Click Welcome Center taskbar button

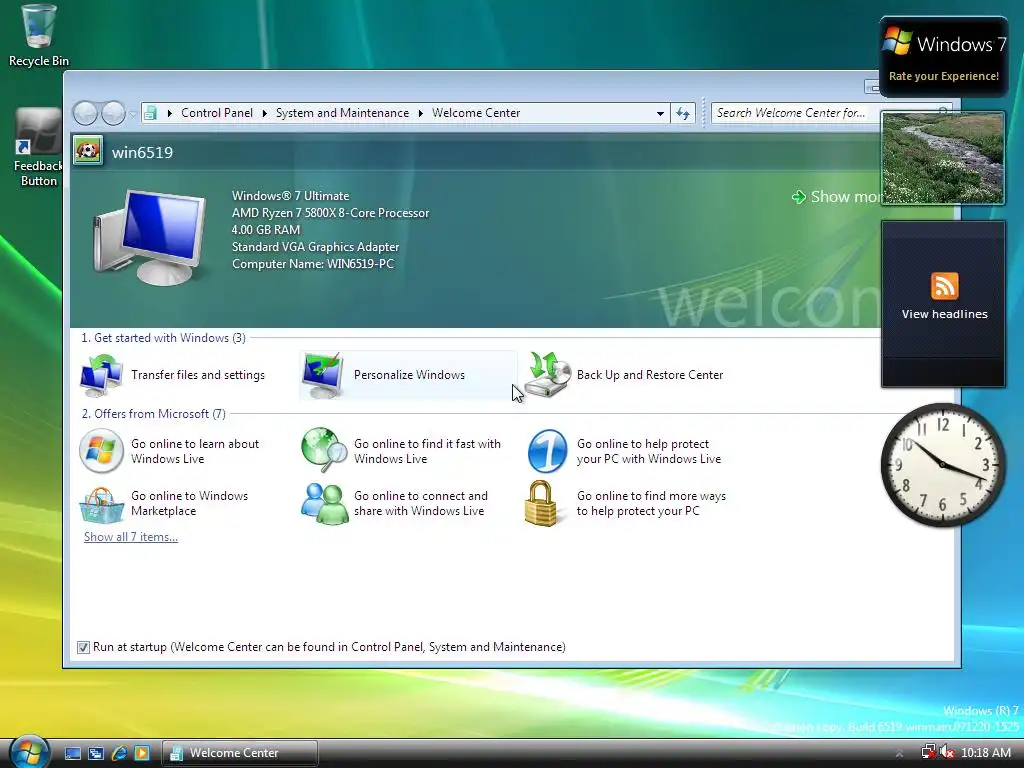pos(240,753)
